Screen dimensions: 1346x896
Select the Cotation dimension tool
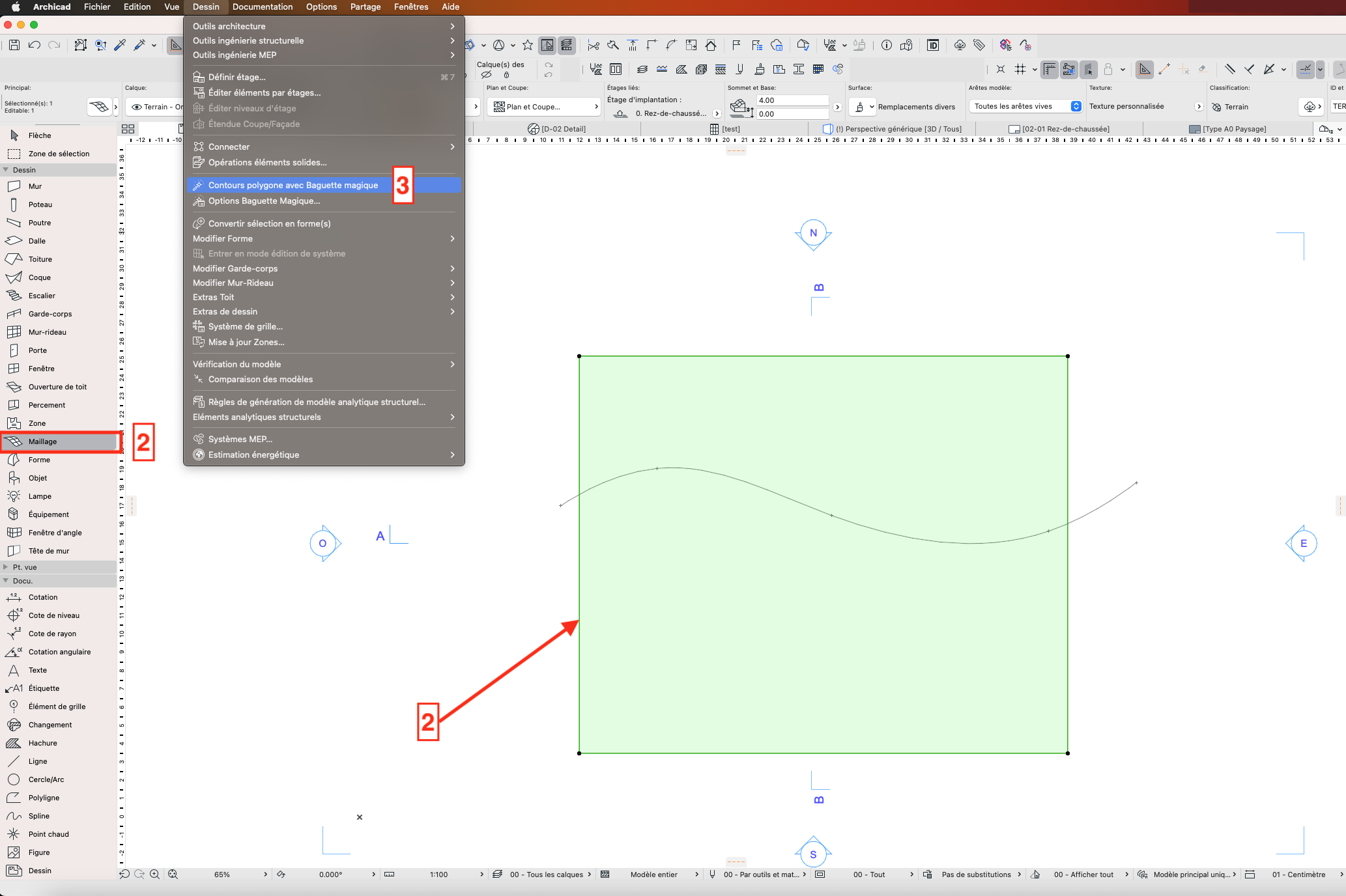click(x=59, y=597)
